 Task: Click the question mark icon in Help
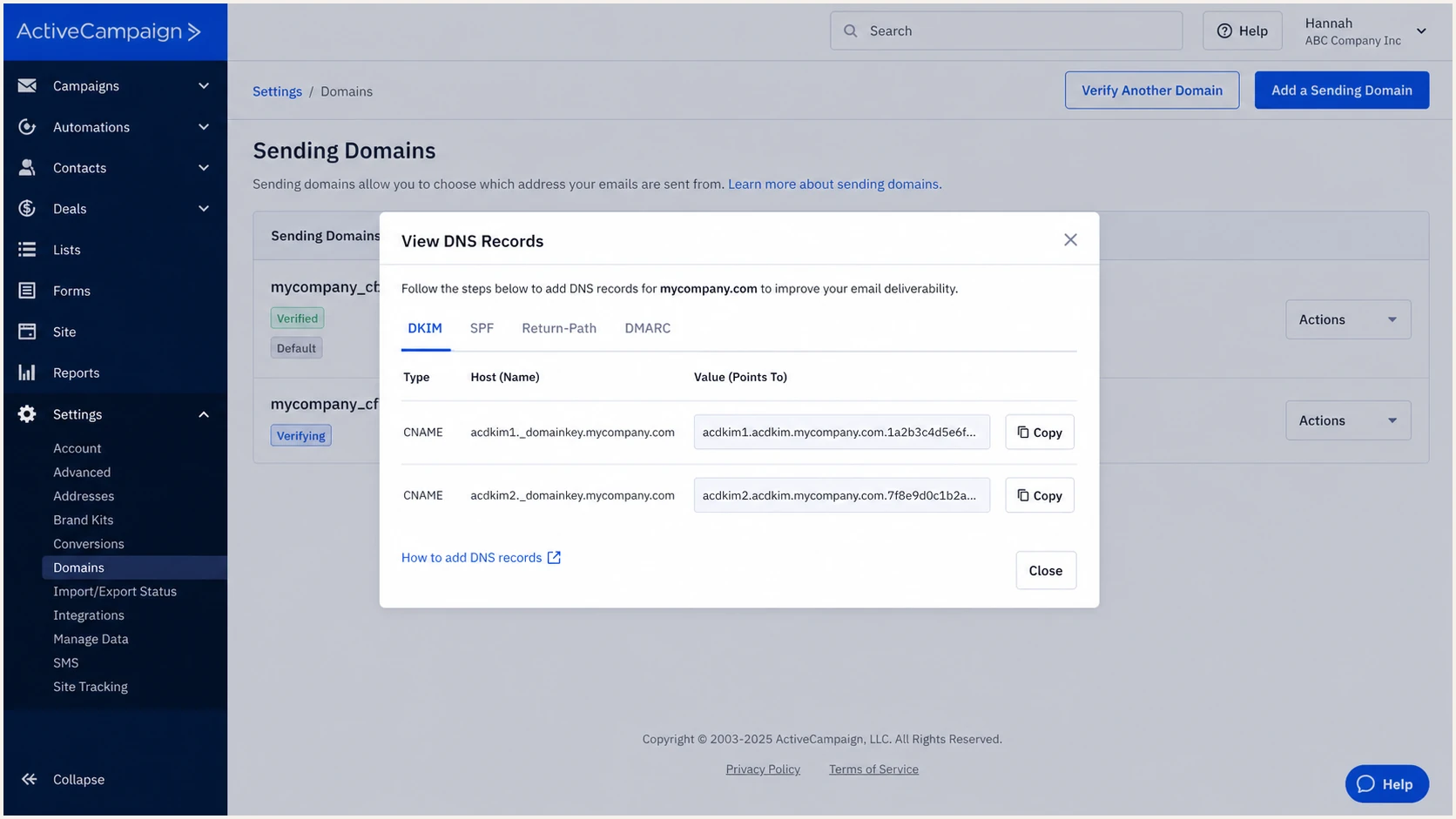1224,30
